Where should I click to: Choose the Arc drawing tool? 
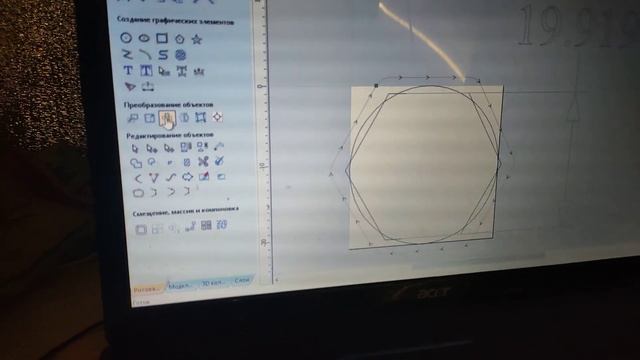[x=145, y=54]
